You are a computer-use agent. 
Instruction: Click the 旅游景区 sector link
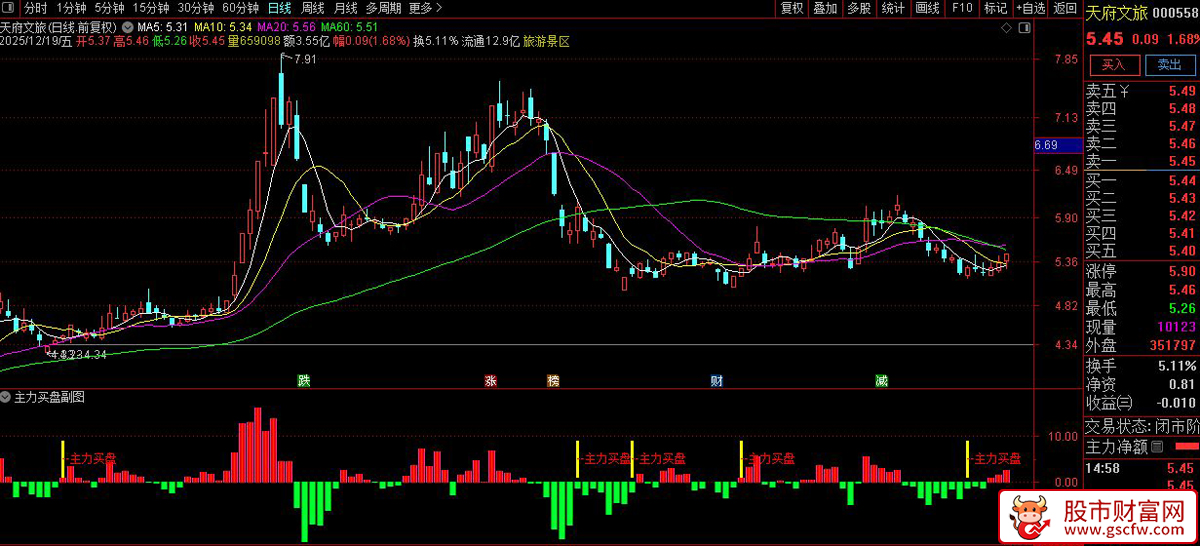pyautogui.click(x=546, y=42)
